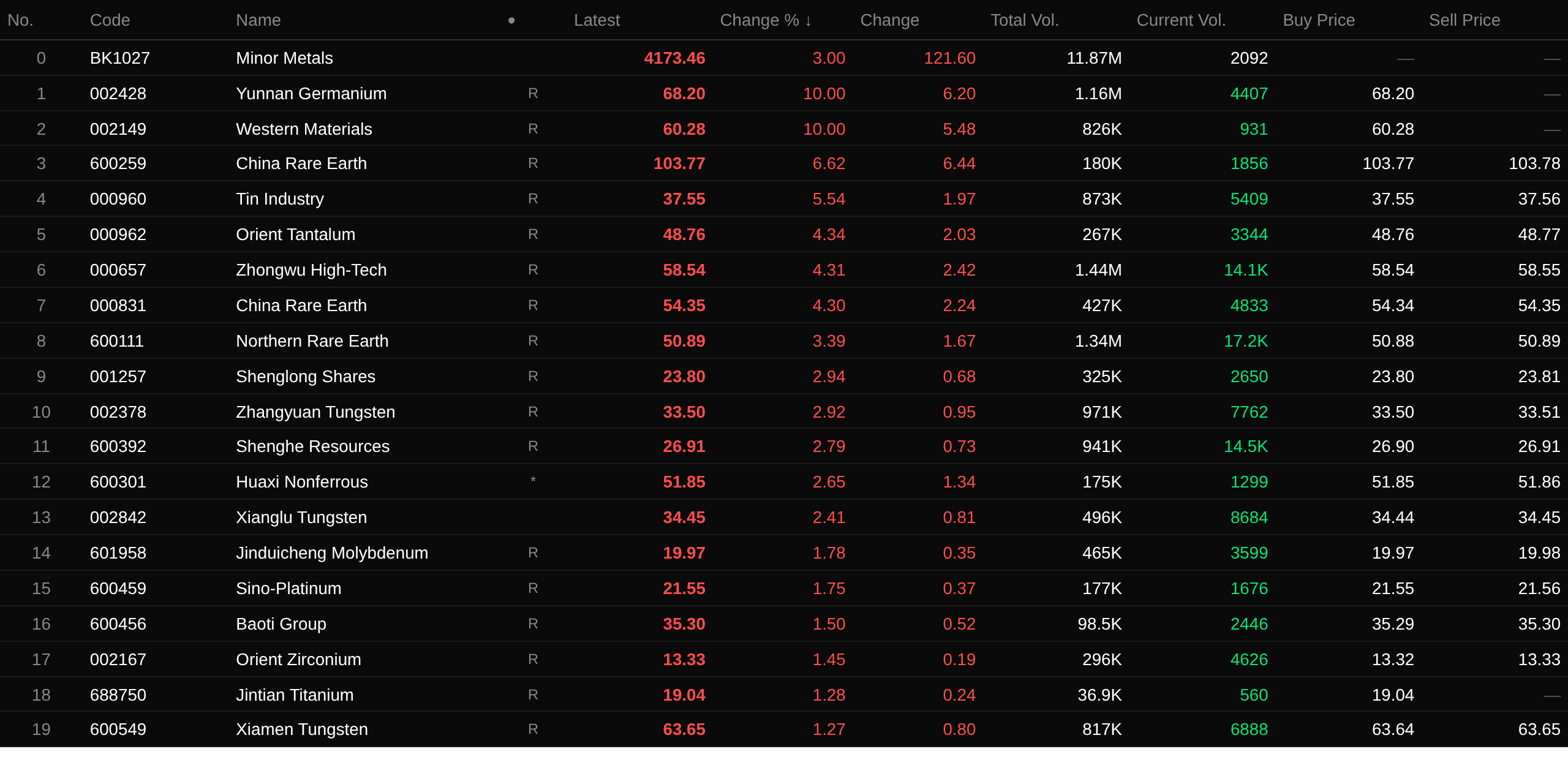Click the Sell Price column header
This screenshot has height=757, width=1568.
[1464, 20]
